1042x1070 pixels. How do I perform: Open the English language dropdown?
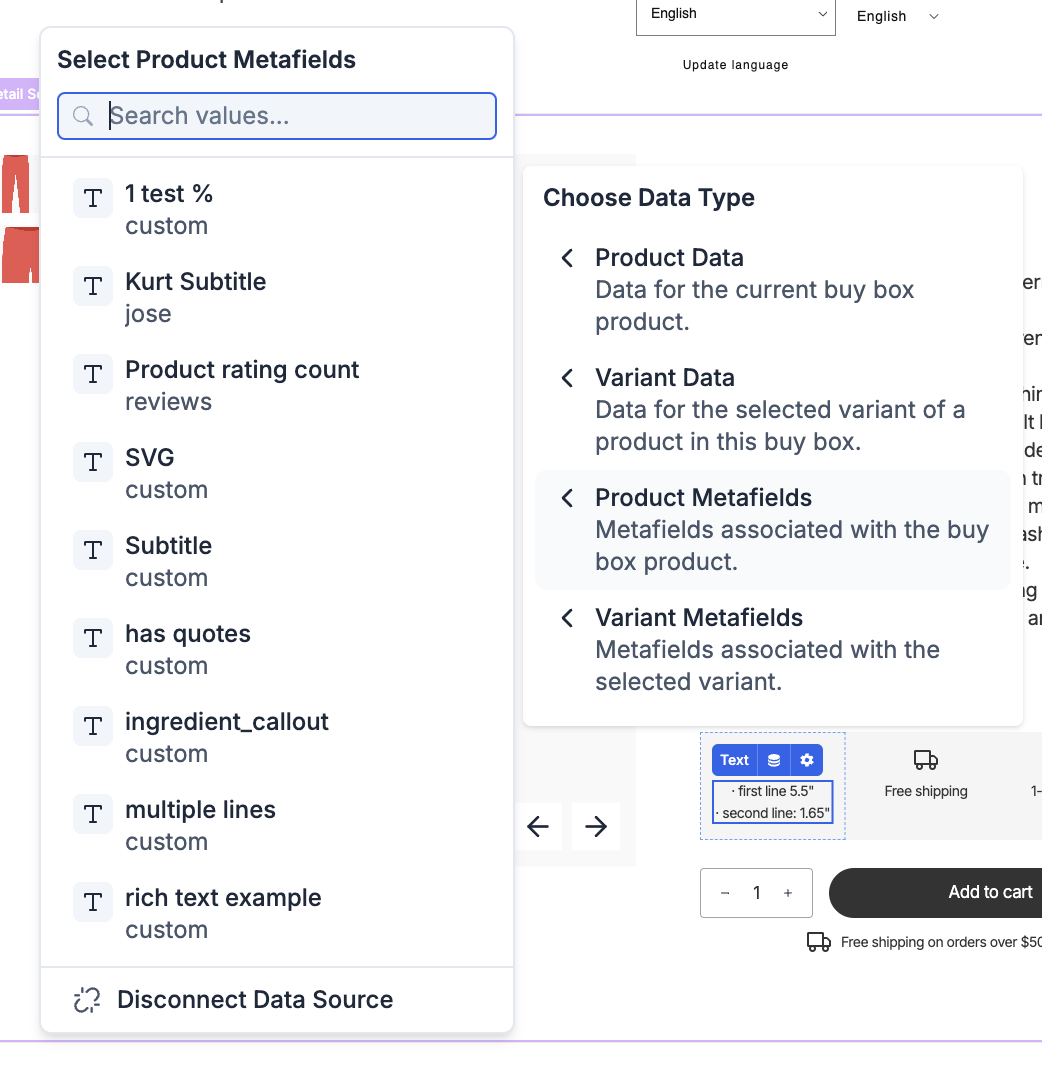pos(735,15)
